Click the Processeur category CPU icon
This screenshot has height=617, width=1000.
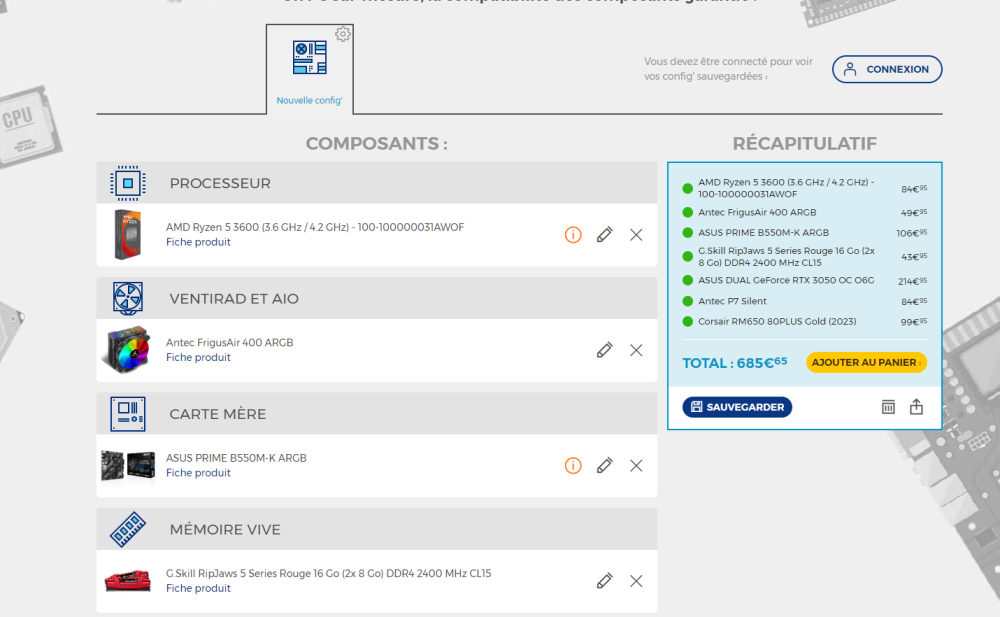tap(128, 183)
